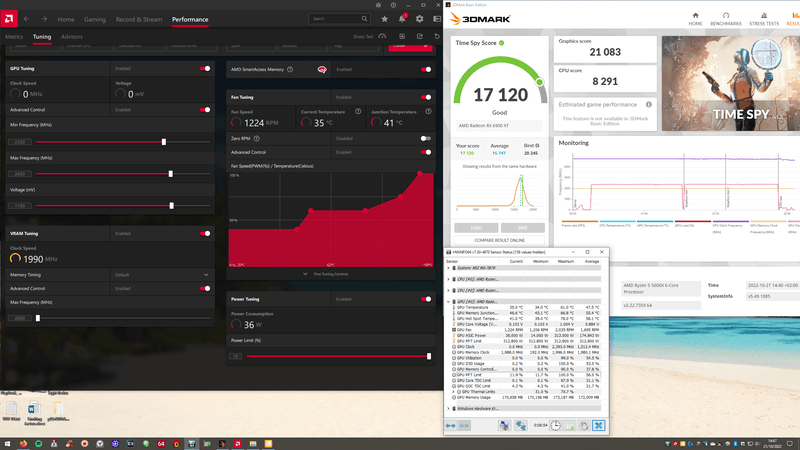Open the Windows Start menu
This screenshot has width=800, height=450.
pyautogui.click(x=7, y=443)
